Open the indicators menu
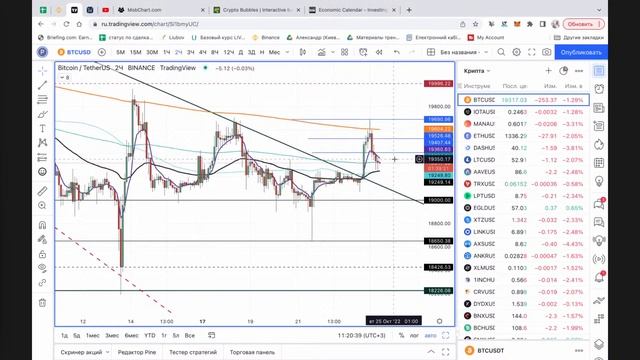 (322, 52)
